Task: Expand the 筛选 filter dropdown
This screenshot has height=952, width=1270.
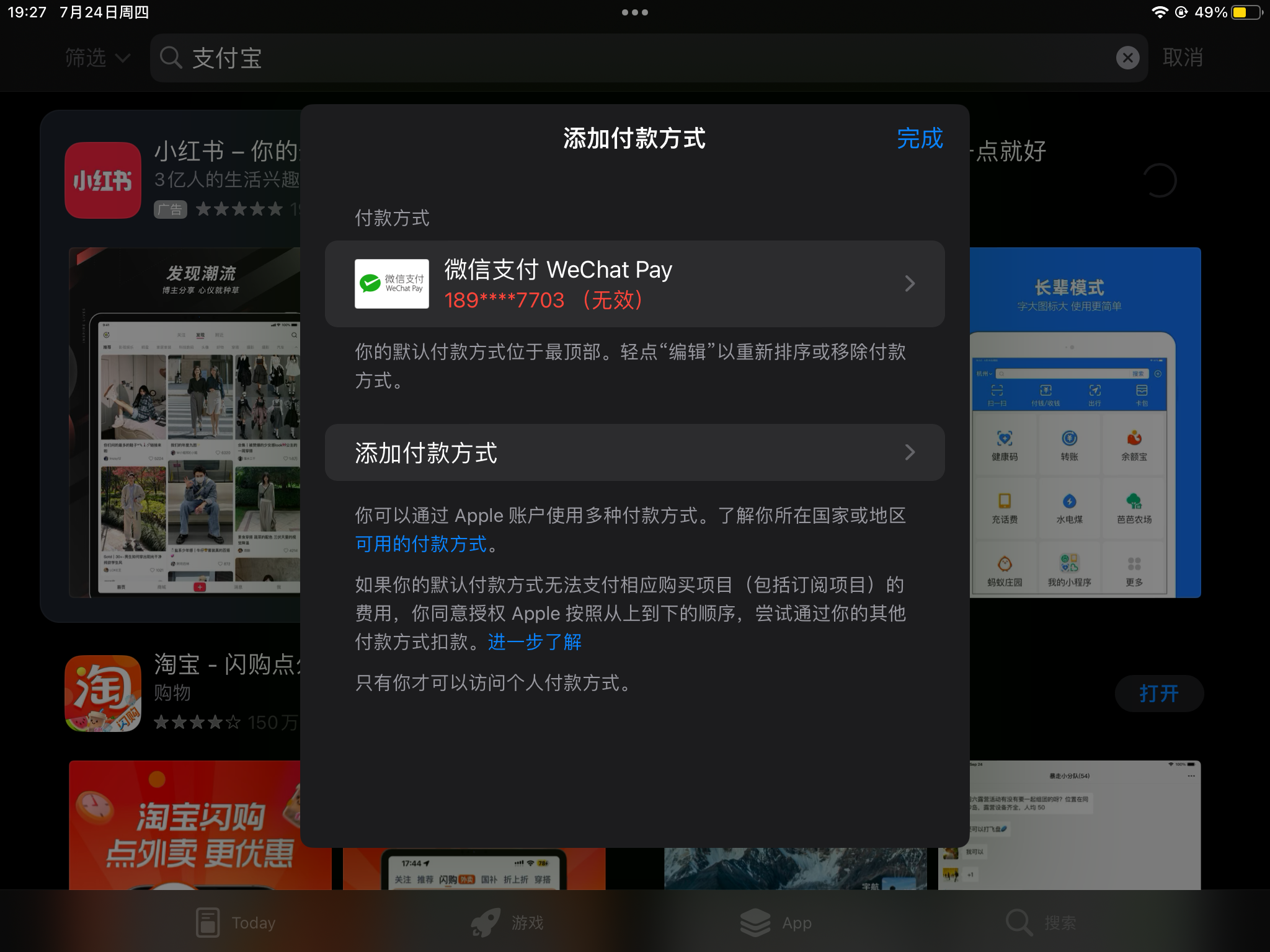Action: pyautogui.click(x=97, y=58)
